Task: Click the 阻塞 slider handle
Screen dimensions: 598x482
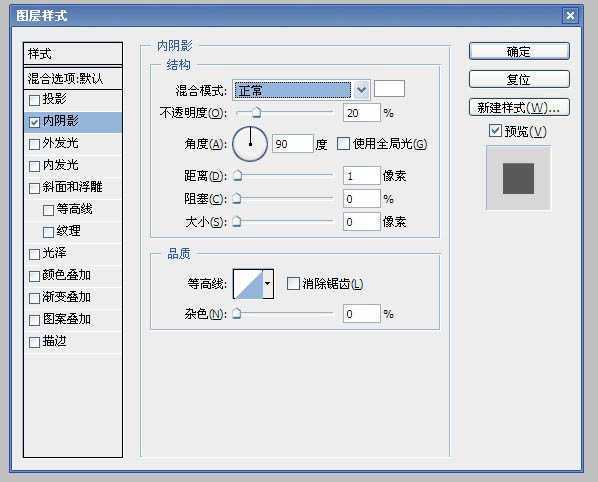Action: (237, 198)
